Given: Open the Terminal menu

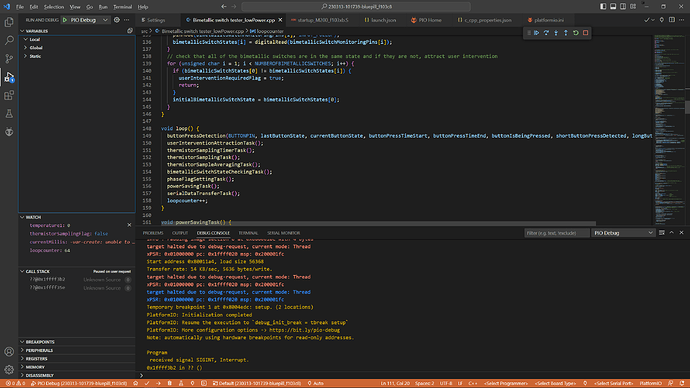Looking at the screenshot, I should pos(122,7).
